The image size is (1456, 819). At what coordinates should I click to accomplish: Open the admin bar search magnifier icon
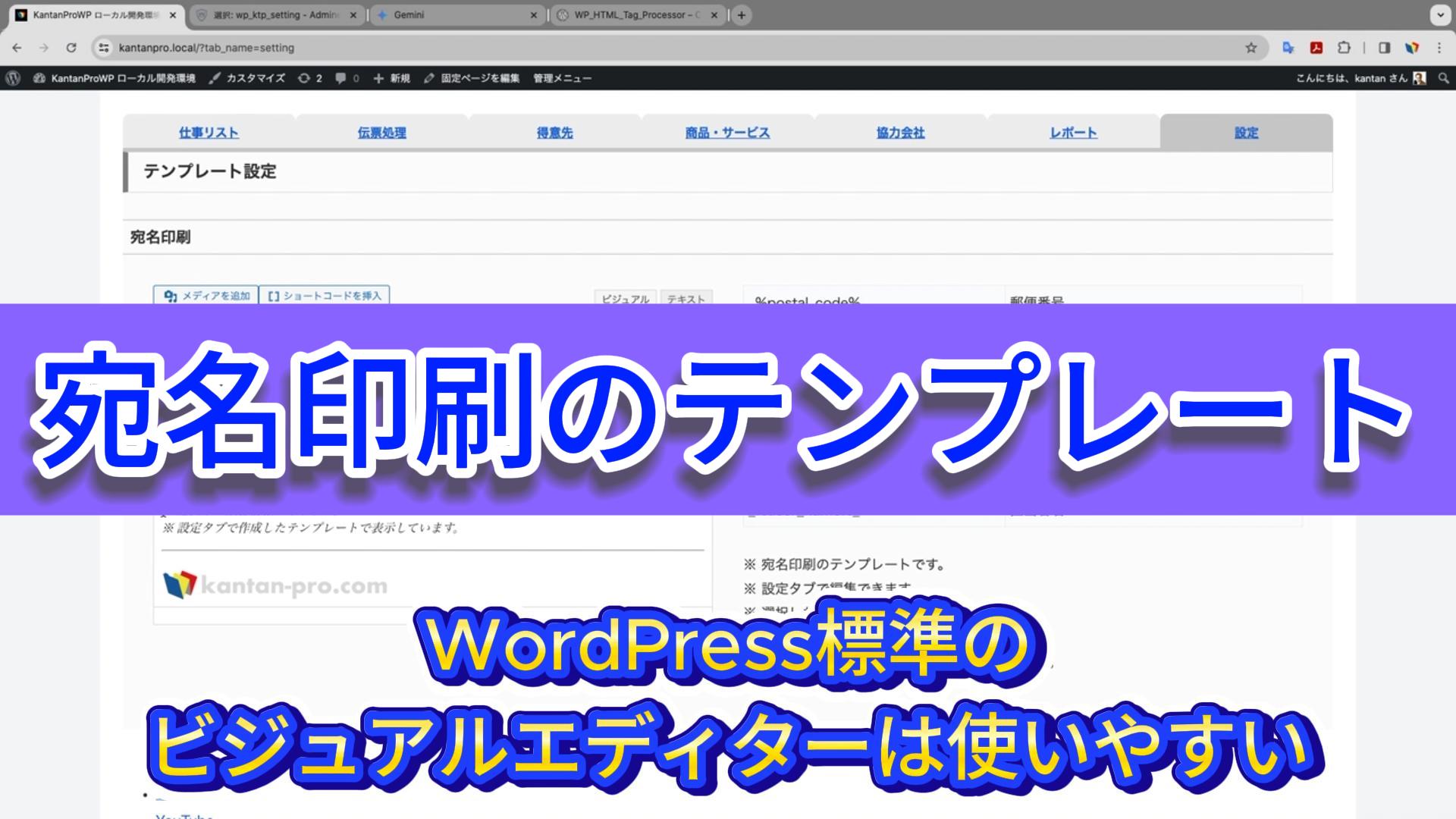pos(1444,78)
